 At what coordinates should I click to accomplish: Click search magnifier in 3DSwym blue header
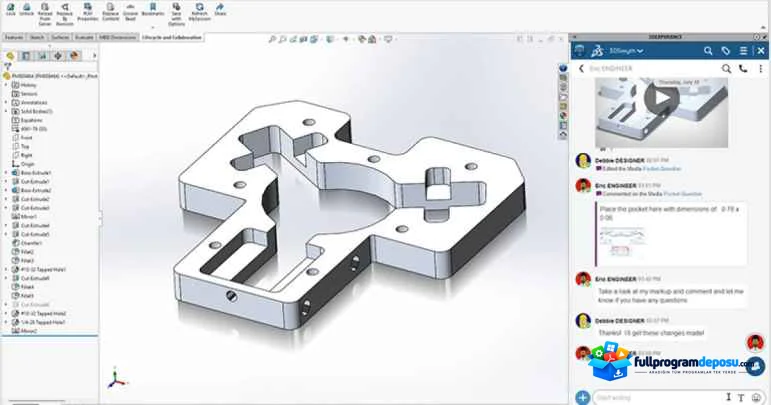[708, 51]
